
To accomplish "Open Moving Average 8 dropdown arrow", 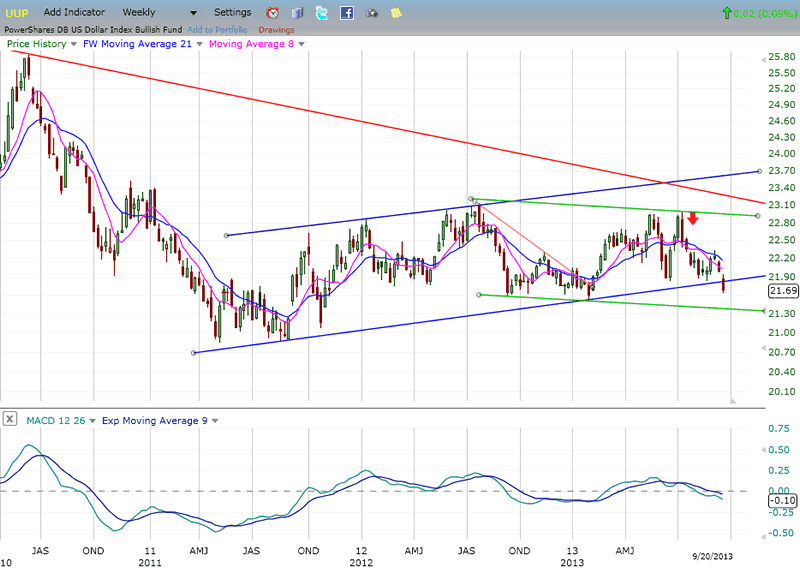I will click(301, 44).
